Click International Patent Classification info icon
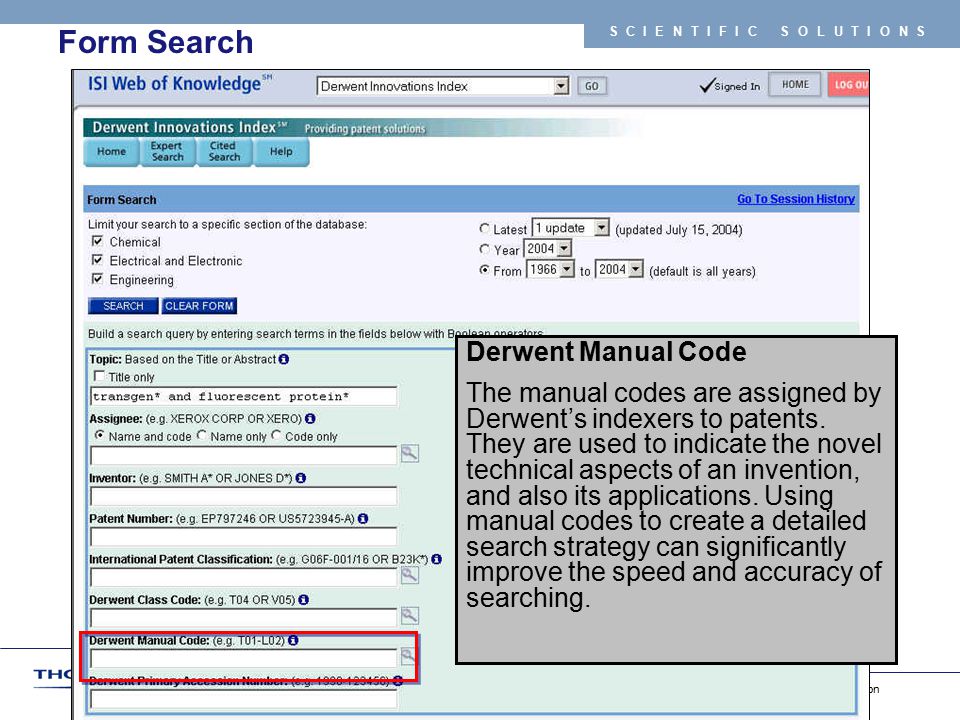Viewport: 960px width, 720px height. click(437, 559)
